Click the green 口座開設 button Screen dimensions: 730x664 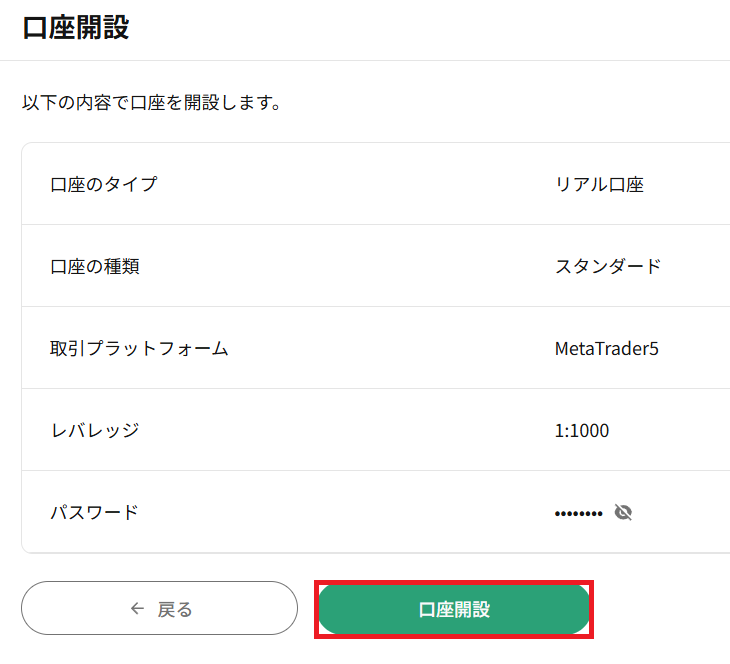[454, 609]
